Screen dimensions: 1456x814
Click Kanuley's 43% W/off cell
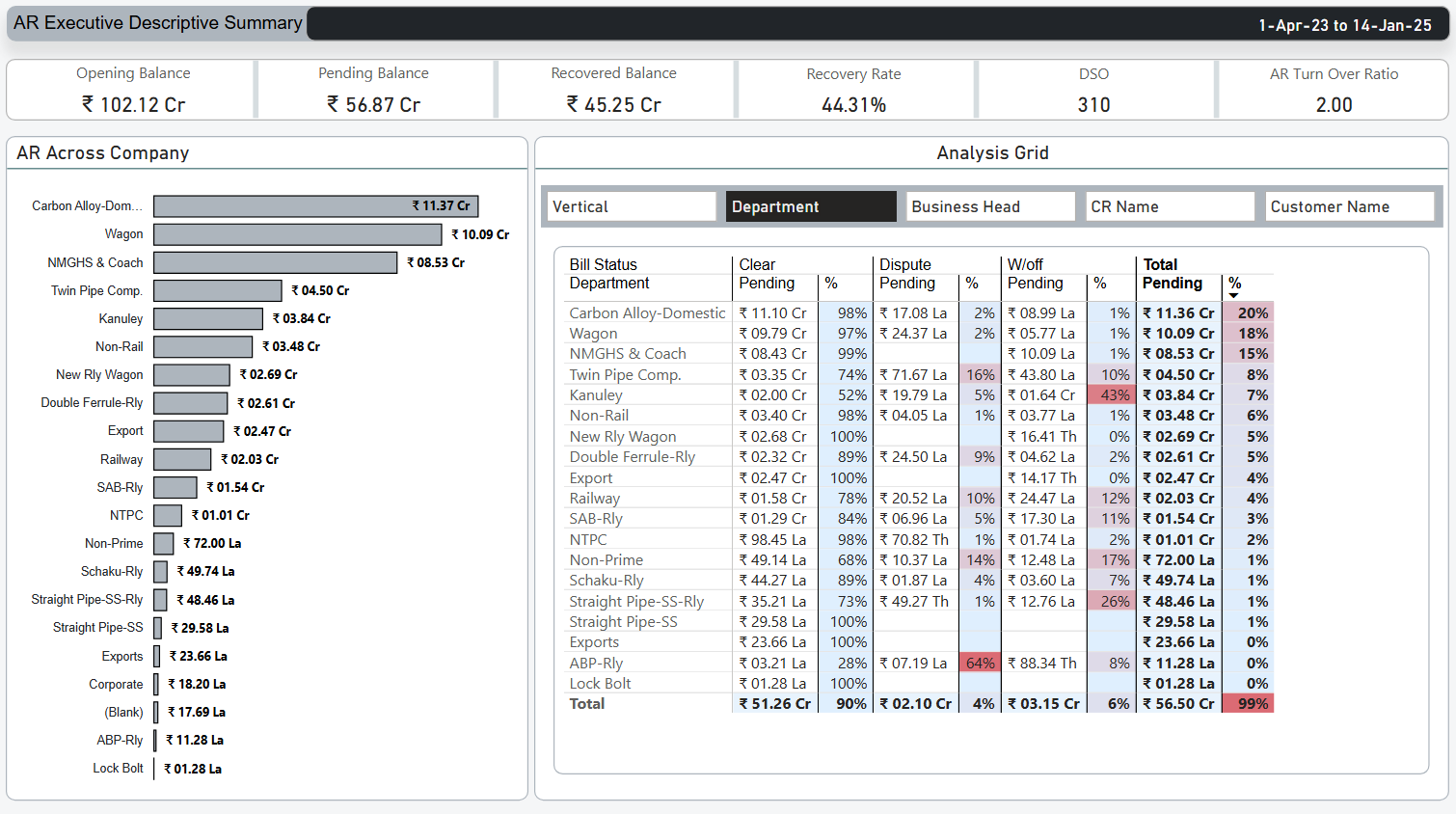(1111, 394)
